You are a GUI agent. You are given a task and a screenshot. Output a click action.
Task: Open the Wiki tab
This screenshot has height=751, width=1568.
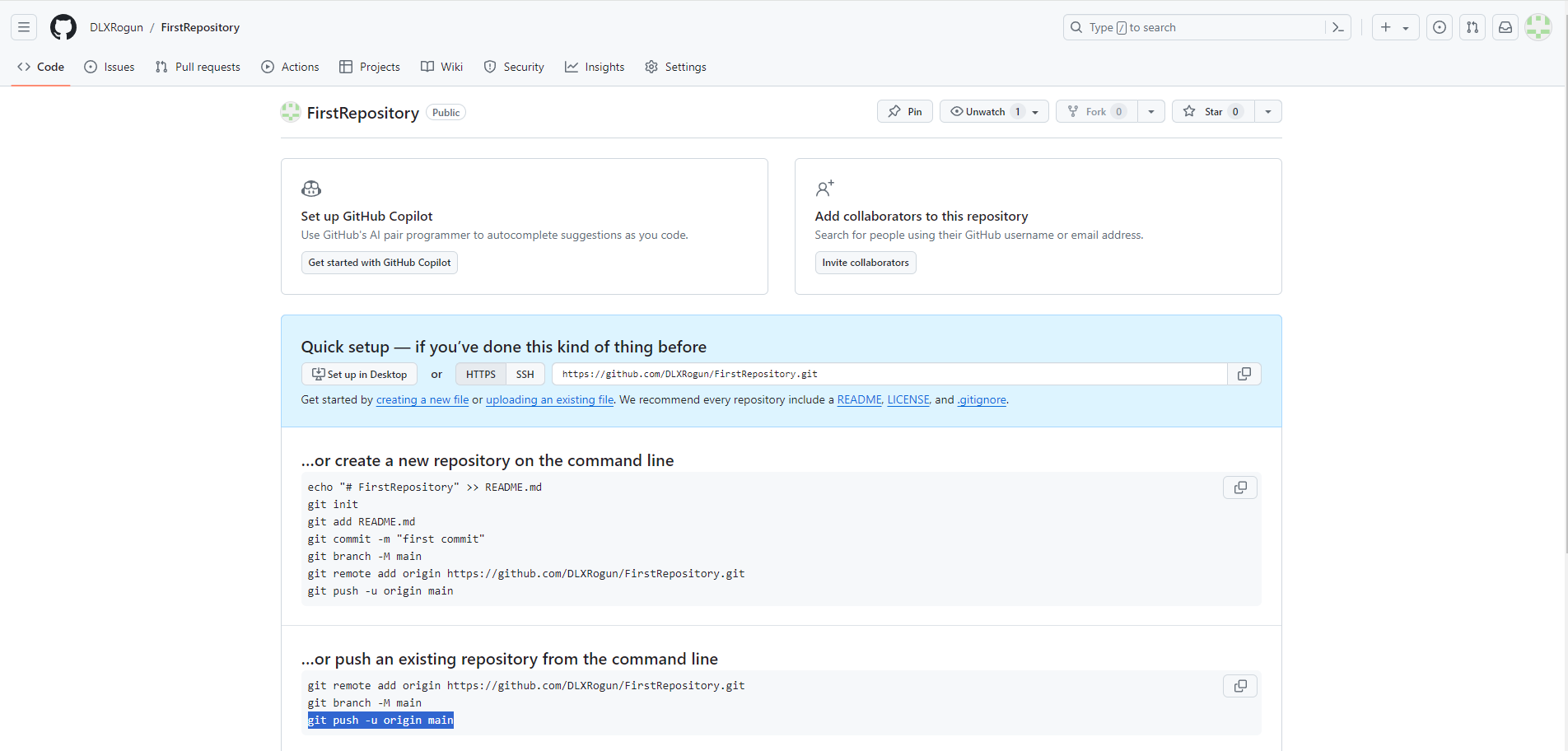click(x=442, y=67)
